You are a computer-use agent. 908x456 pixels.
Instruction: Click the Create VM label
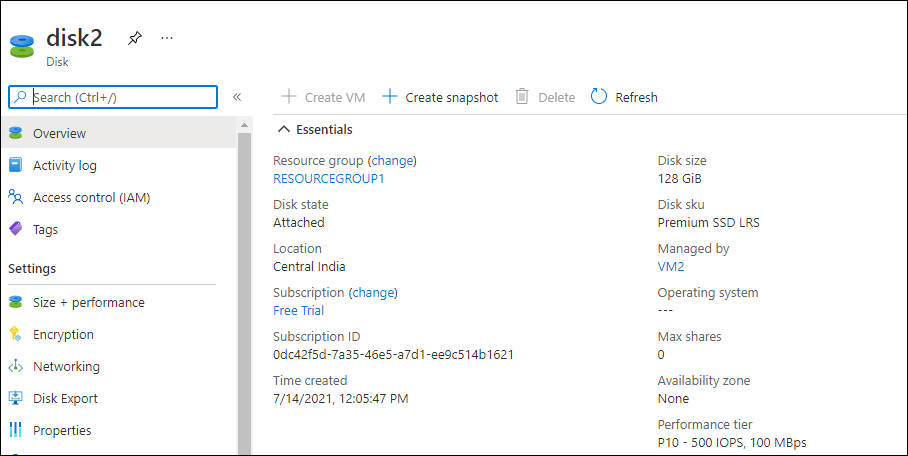[335, 97]
